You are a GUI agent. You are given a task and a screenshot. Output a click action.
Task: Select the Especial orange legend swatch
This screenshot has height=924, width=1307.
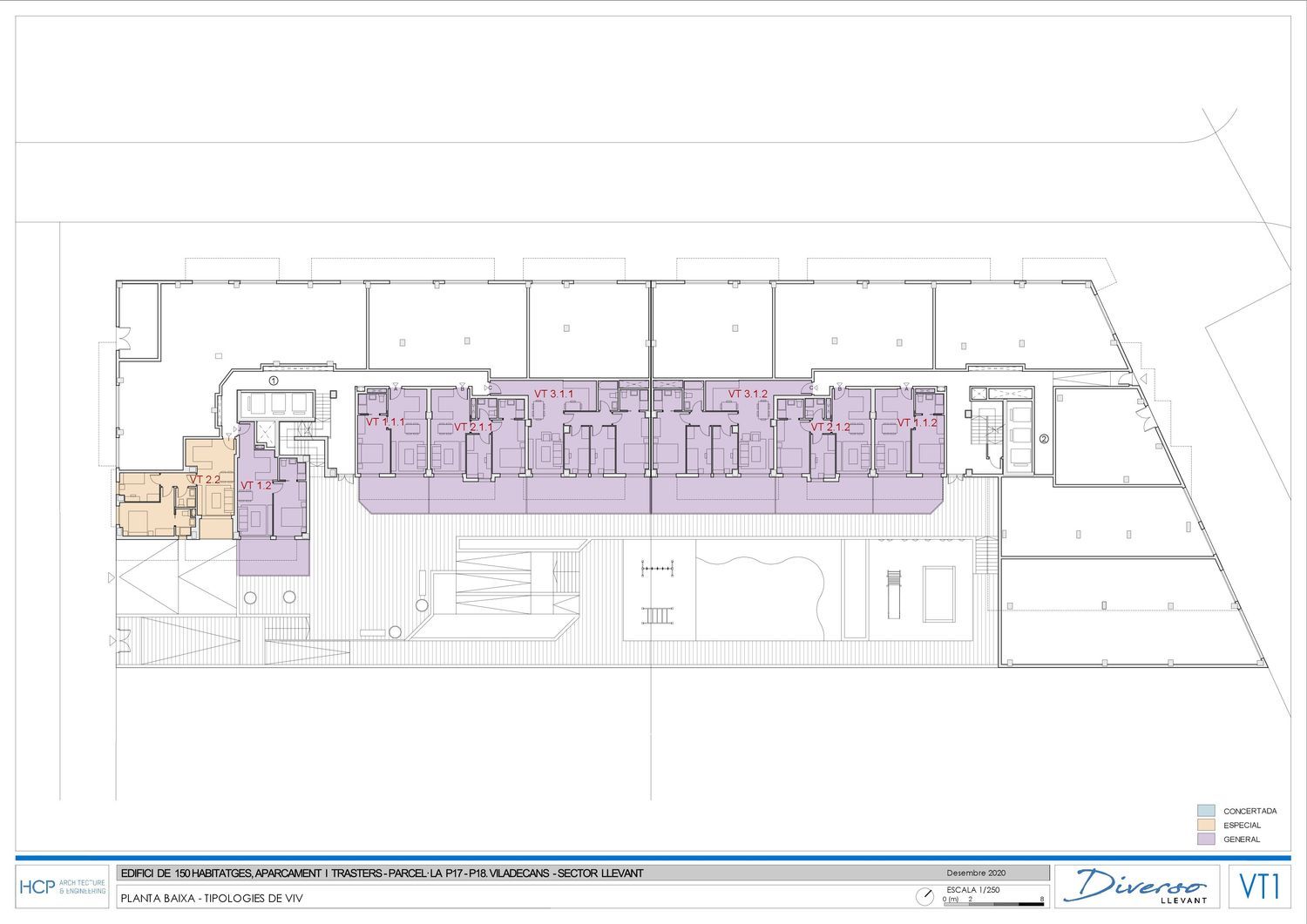tap(1206, 825)
